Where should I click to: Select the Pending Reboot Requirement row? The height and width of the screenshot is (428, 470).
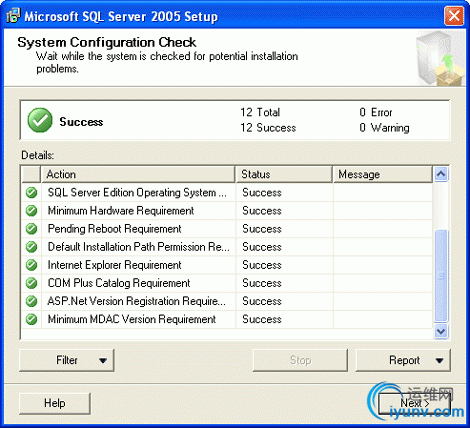227,229
